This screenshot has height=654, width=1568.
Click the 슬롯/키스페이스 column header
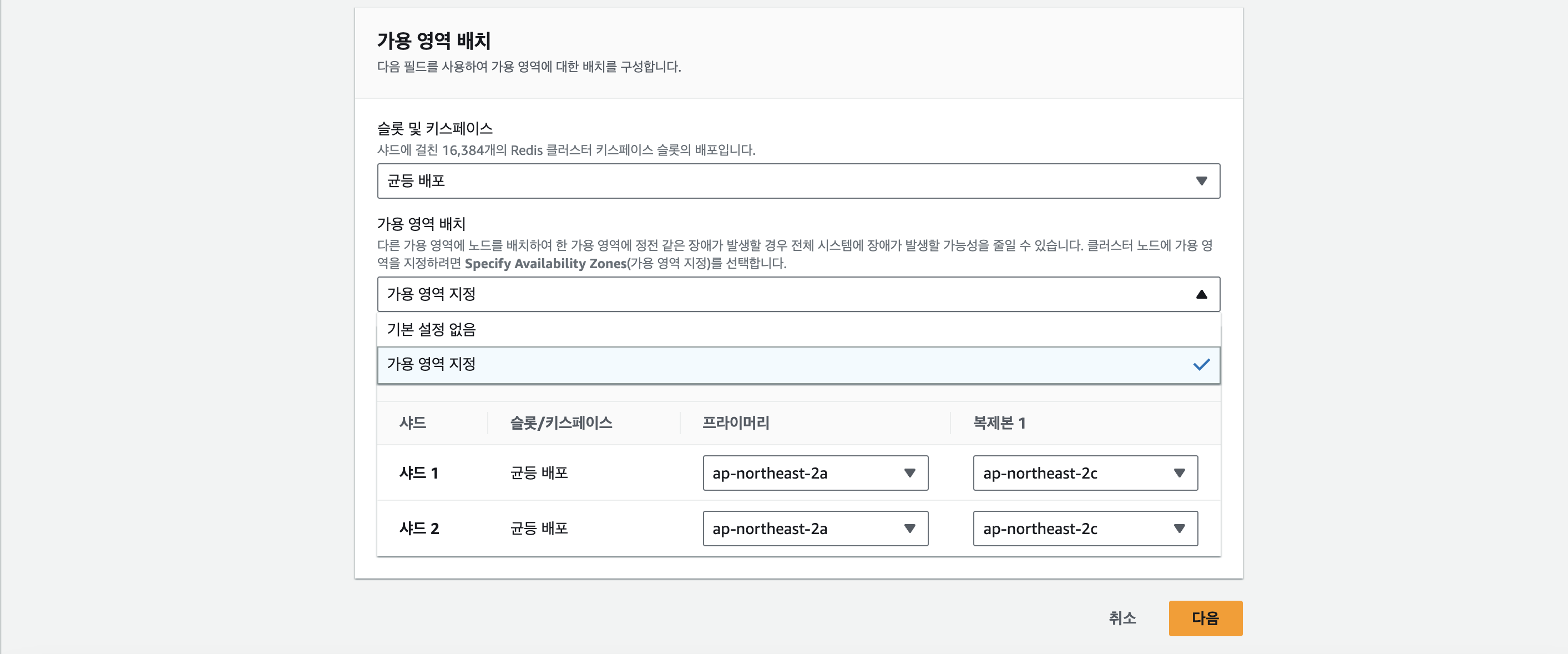tap(560, 422)
